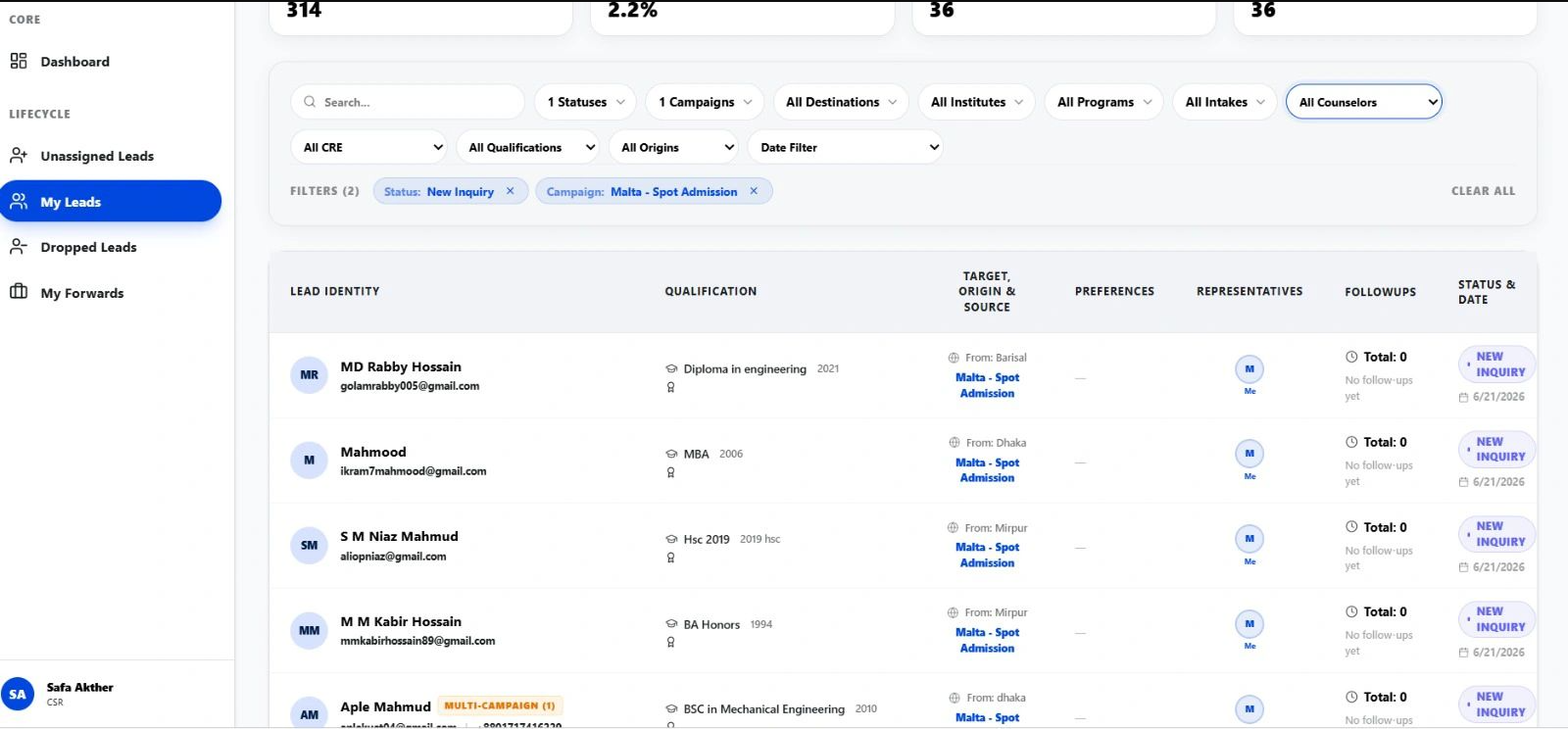Click NEW INQUIRY badge for MD Rabby Hossain
This screenshot has width=1568, height=729.
[x=1495, y=364]
